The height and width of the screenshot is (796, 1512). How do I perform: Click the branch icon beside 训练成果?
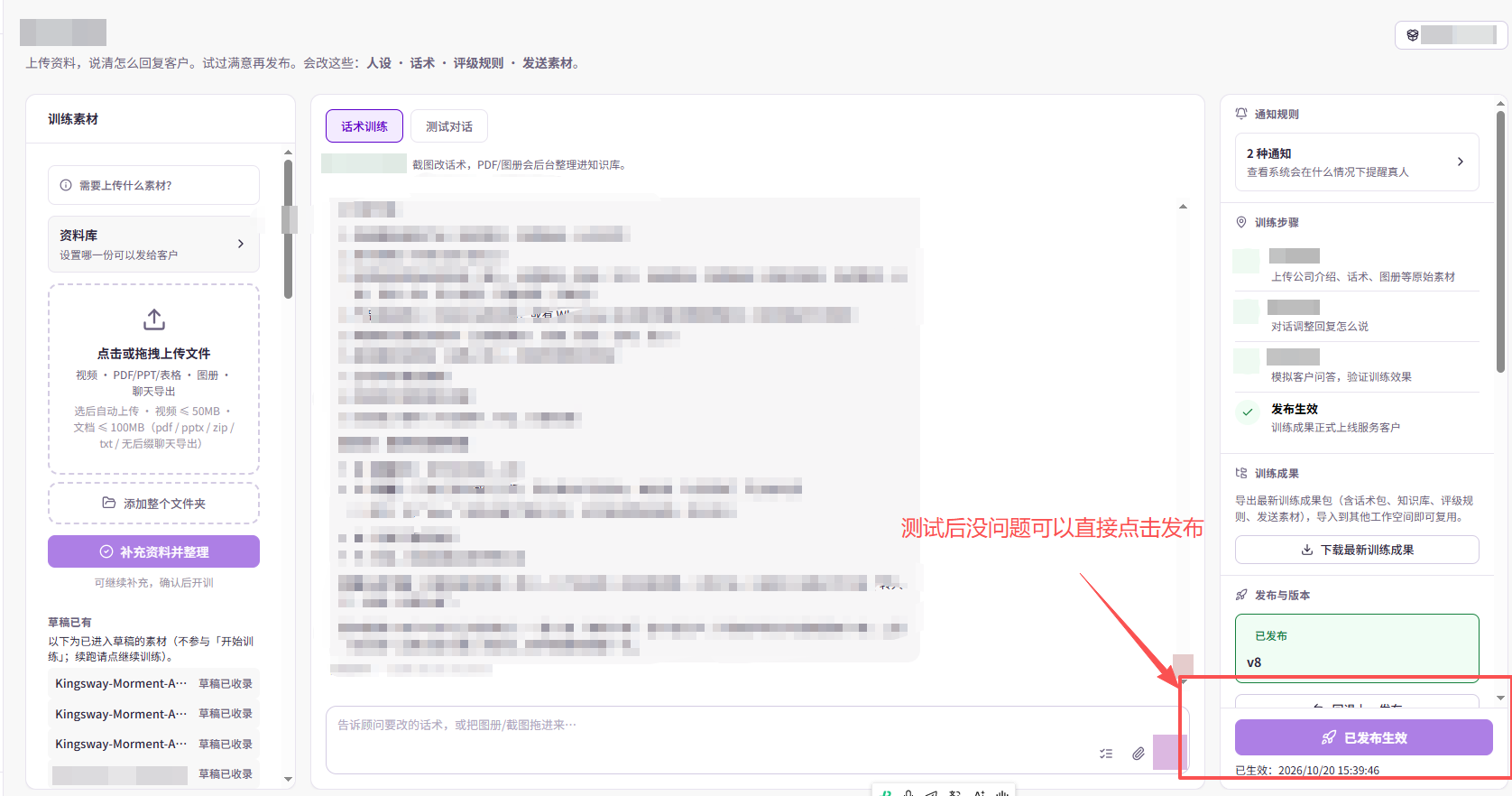[1241, 473]
